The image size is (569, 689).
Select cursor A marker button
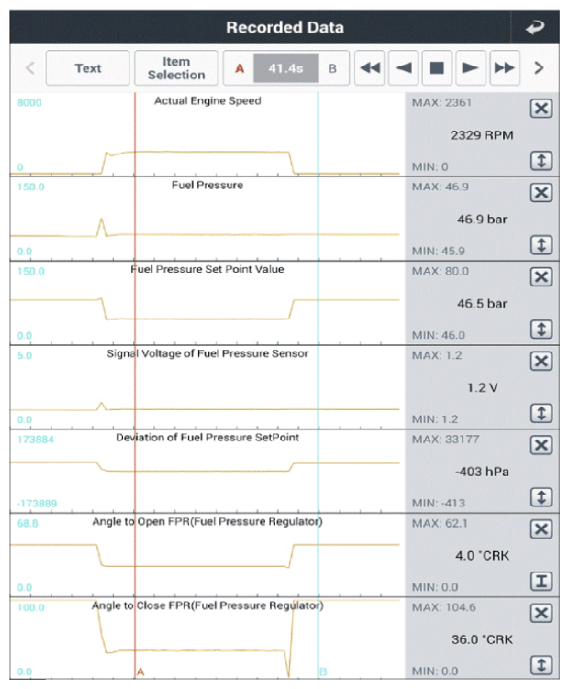tap(239, 69)
